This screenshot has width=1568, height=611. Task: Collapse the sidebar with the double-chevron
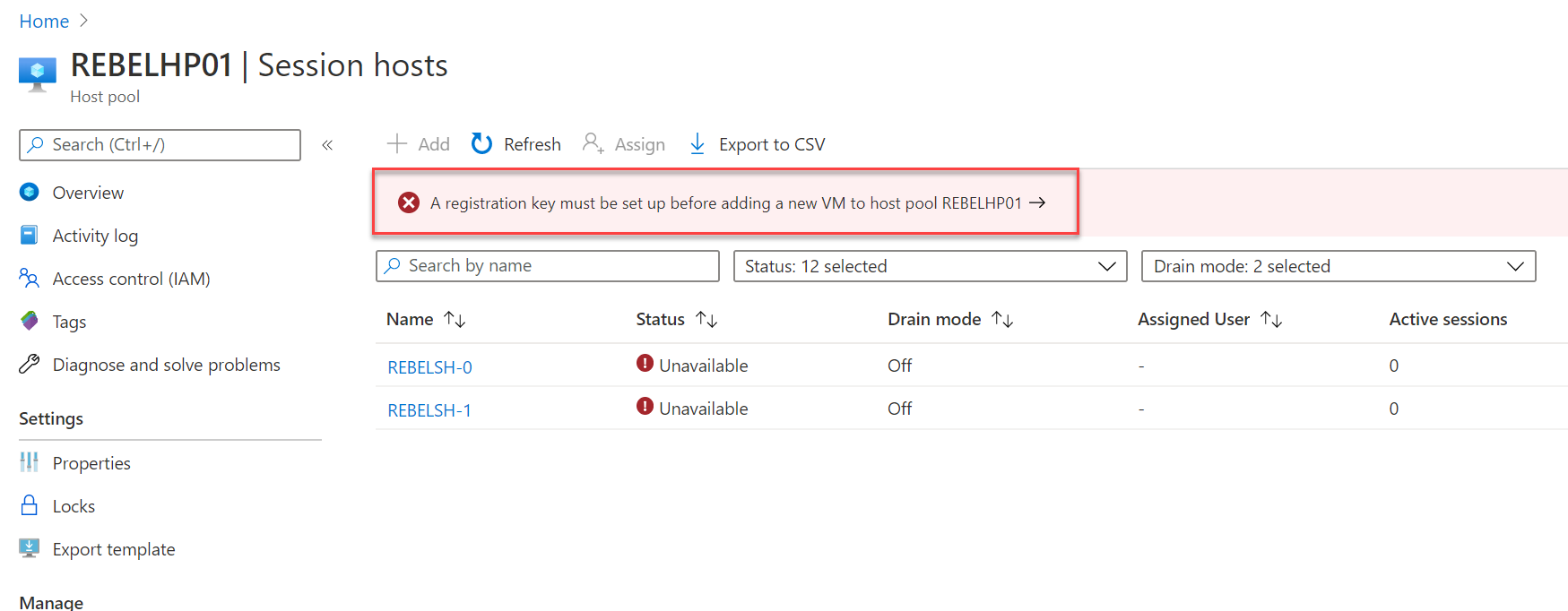327,145
